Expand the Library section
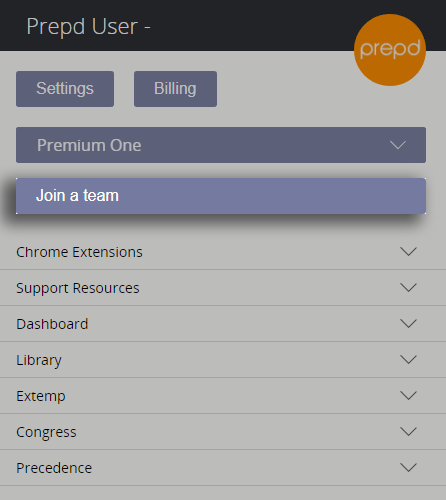This screenshot has width=446, height=500. tap(223, 360)
